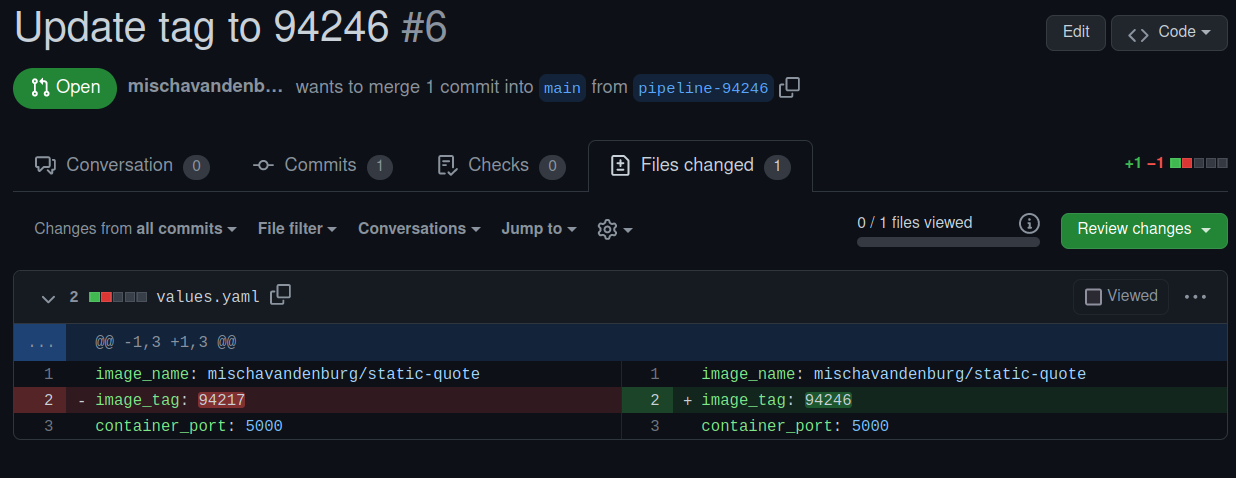The image size is (1236, 478).
Task: Click the diffstat squares next to +1 −1
Action: coord(1198,164)
